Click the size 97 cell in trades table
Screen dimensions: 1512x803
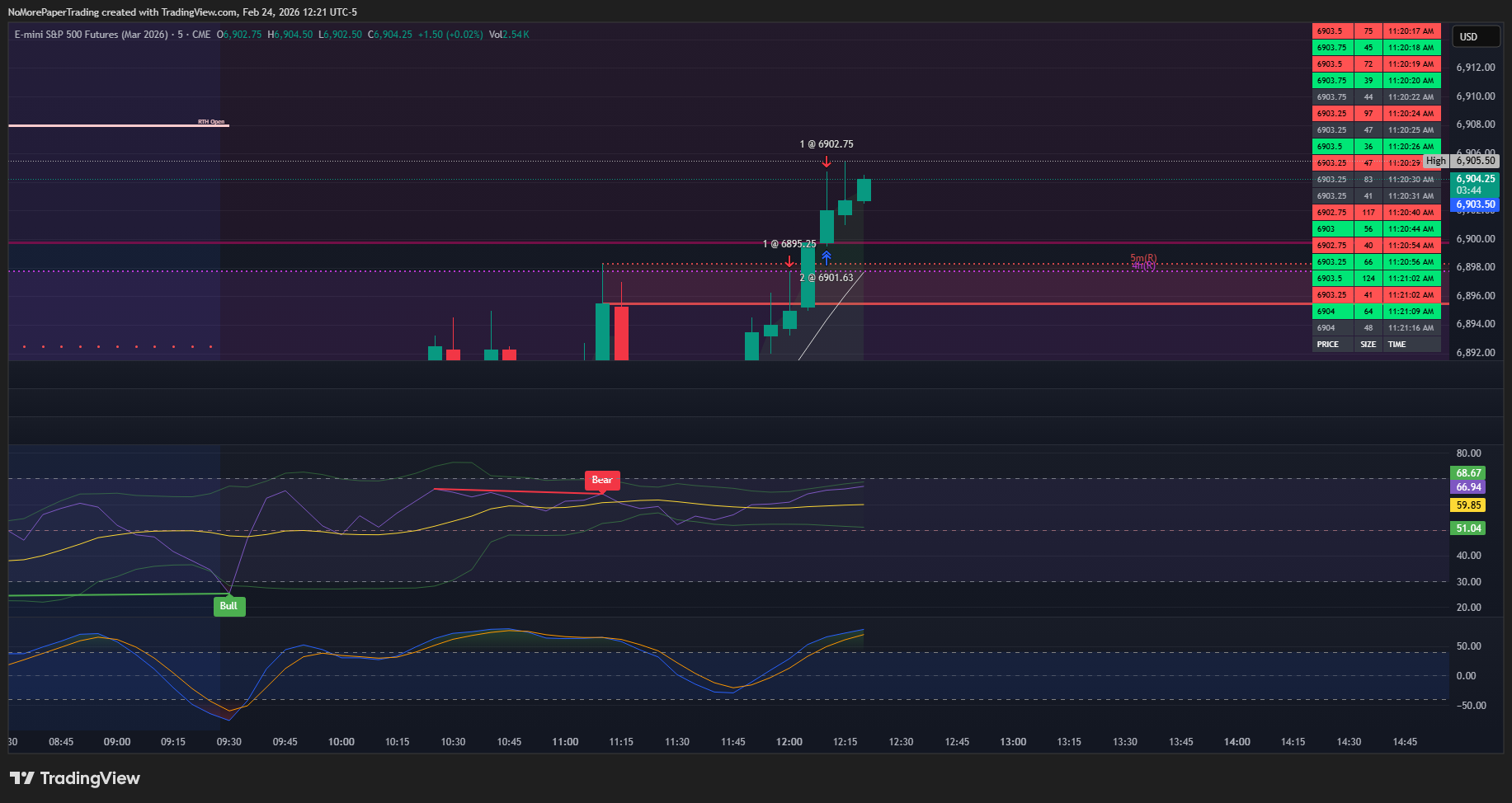(1368, 114)
